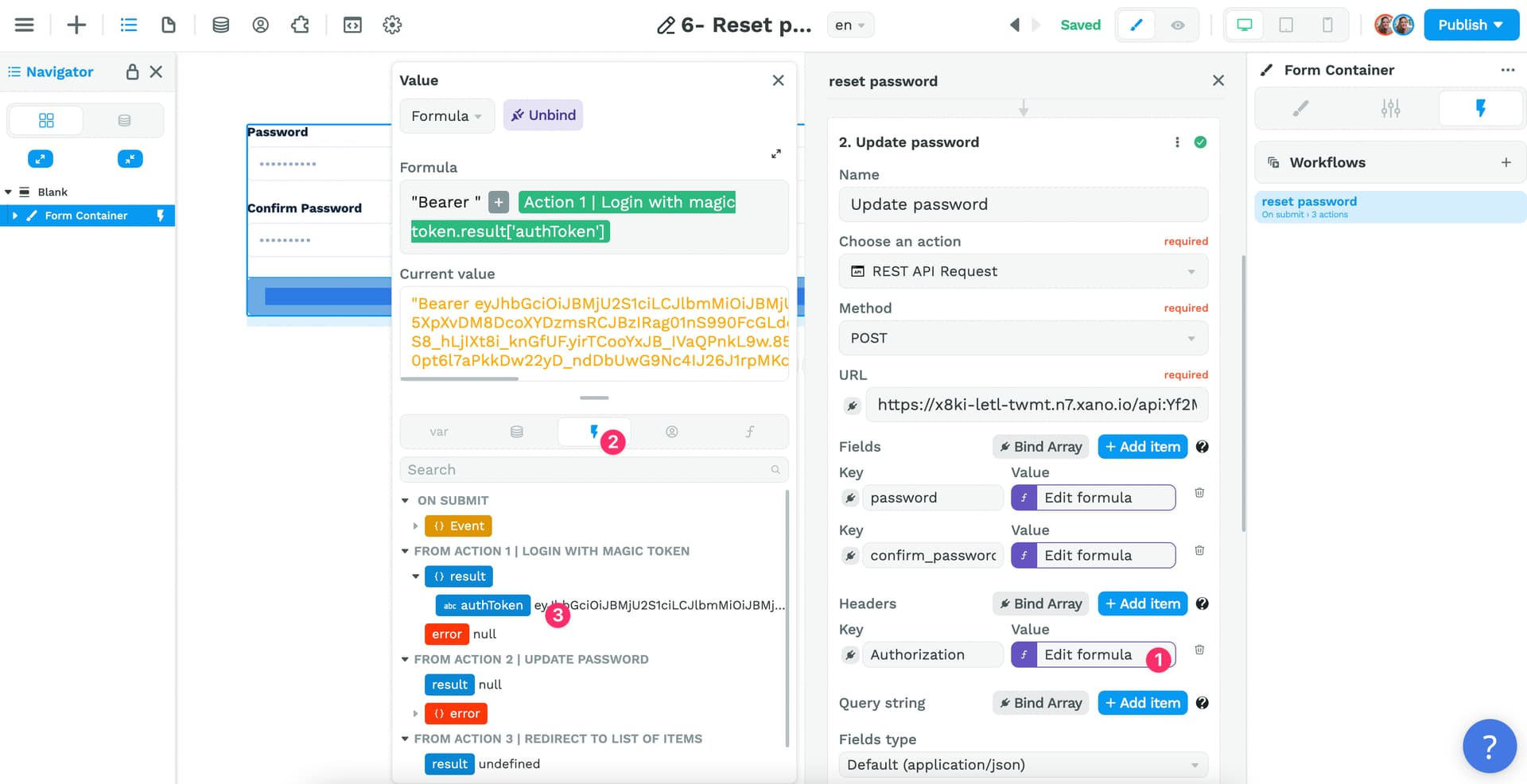
Task: Click the Unbind button
Action: pyautogui.click(x=543, y=115)
